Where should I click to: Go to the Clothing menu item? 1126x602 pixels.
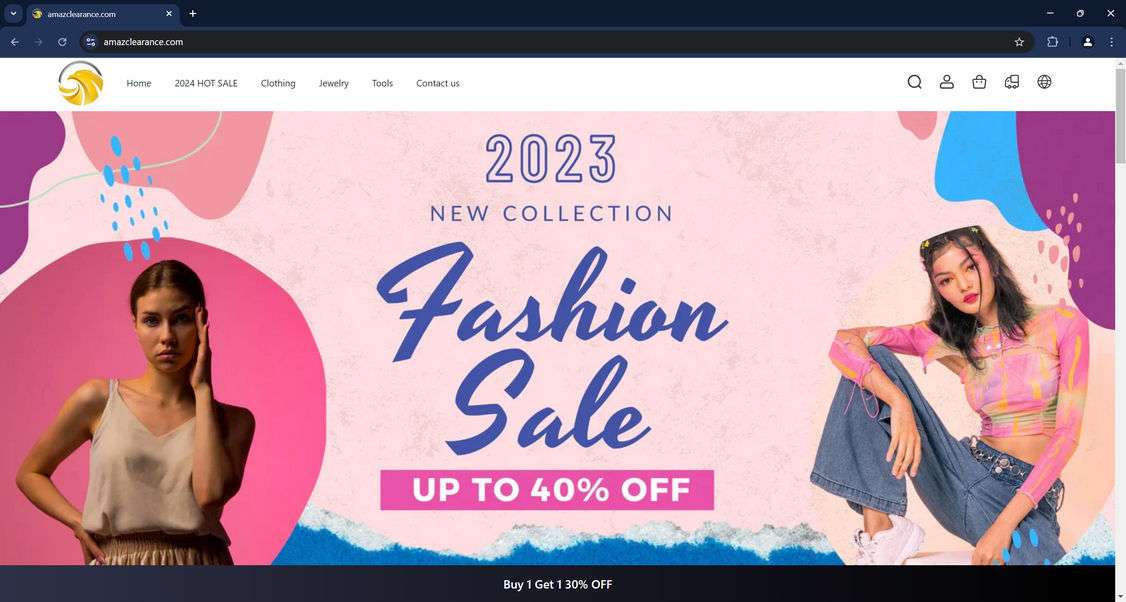(x=278, y=83)
